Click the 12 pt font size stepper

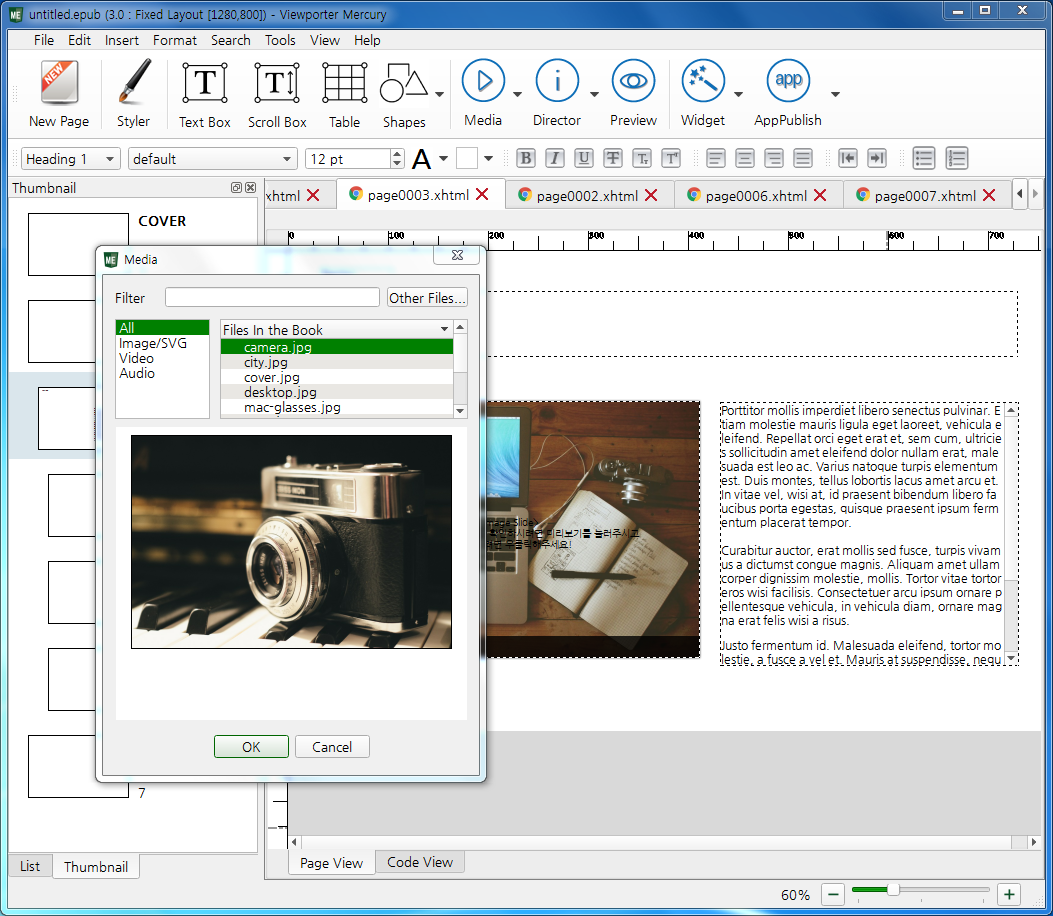397,159
